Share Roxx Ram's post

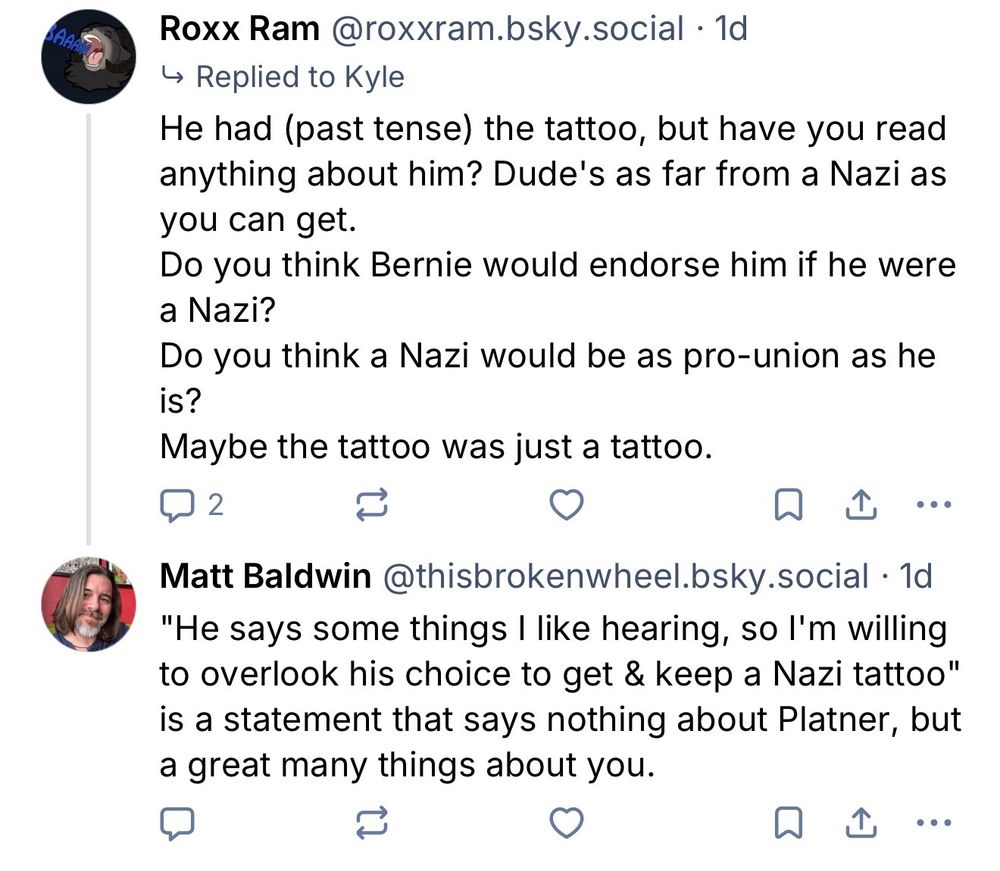pos(859,508)
